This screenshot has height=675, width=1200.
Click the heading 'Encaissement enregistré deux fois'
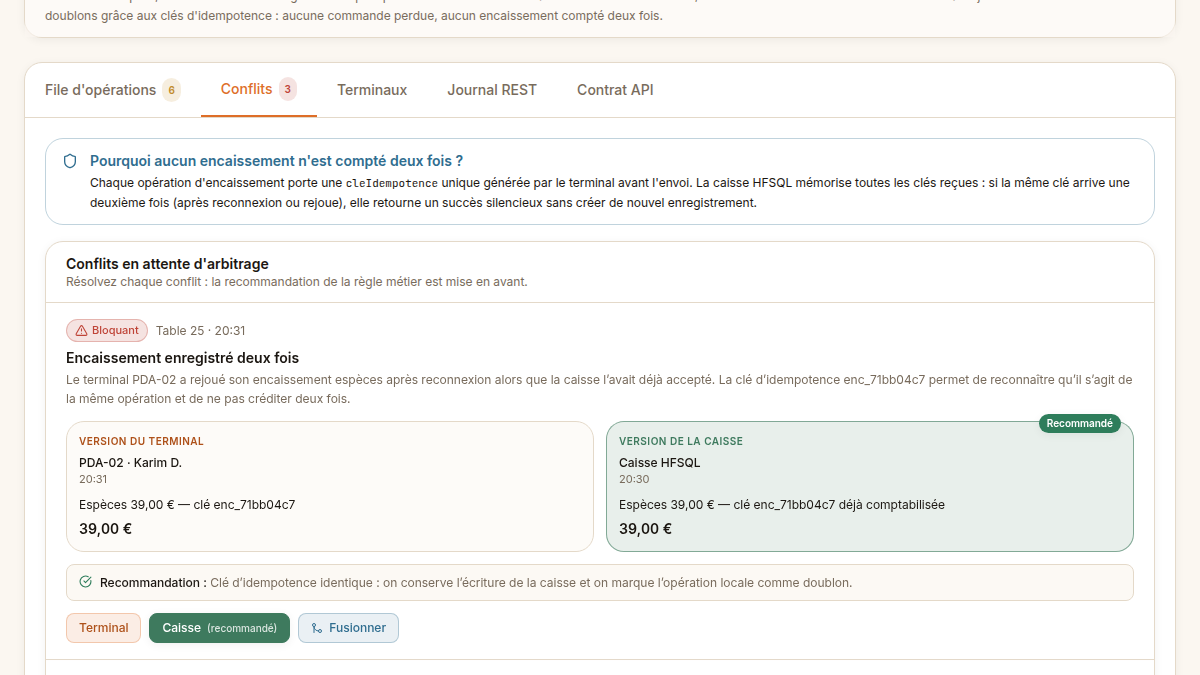pos(182,358)
